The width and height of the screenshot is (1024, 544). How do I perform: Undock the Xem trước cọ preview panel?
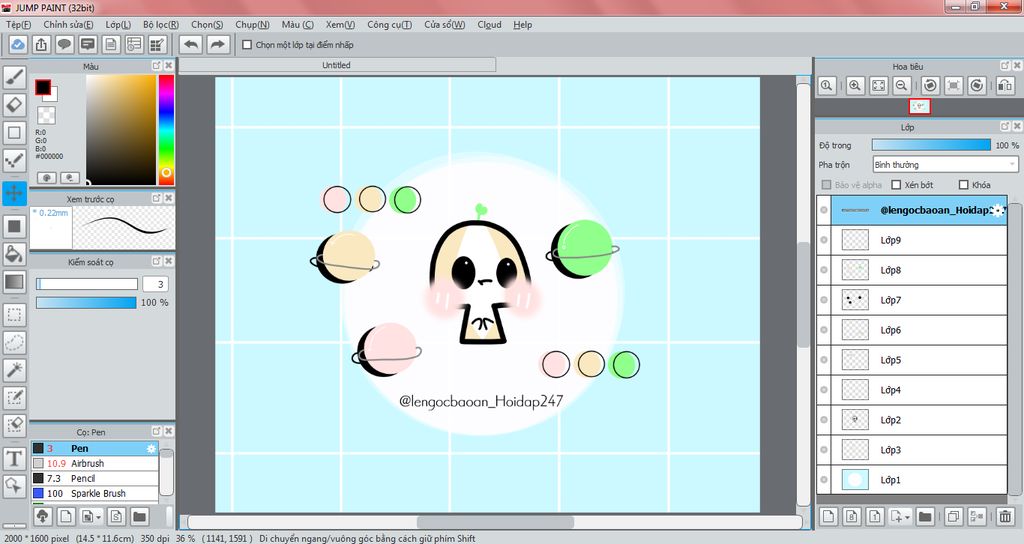(x=157, y=198)
